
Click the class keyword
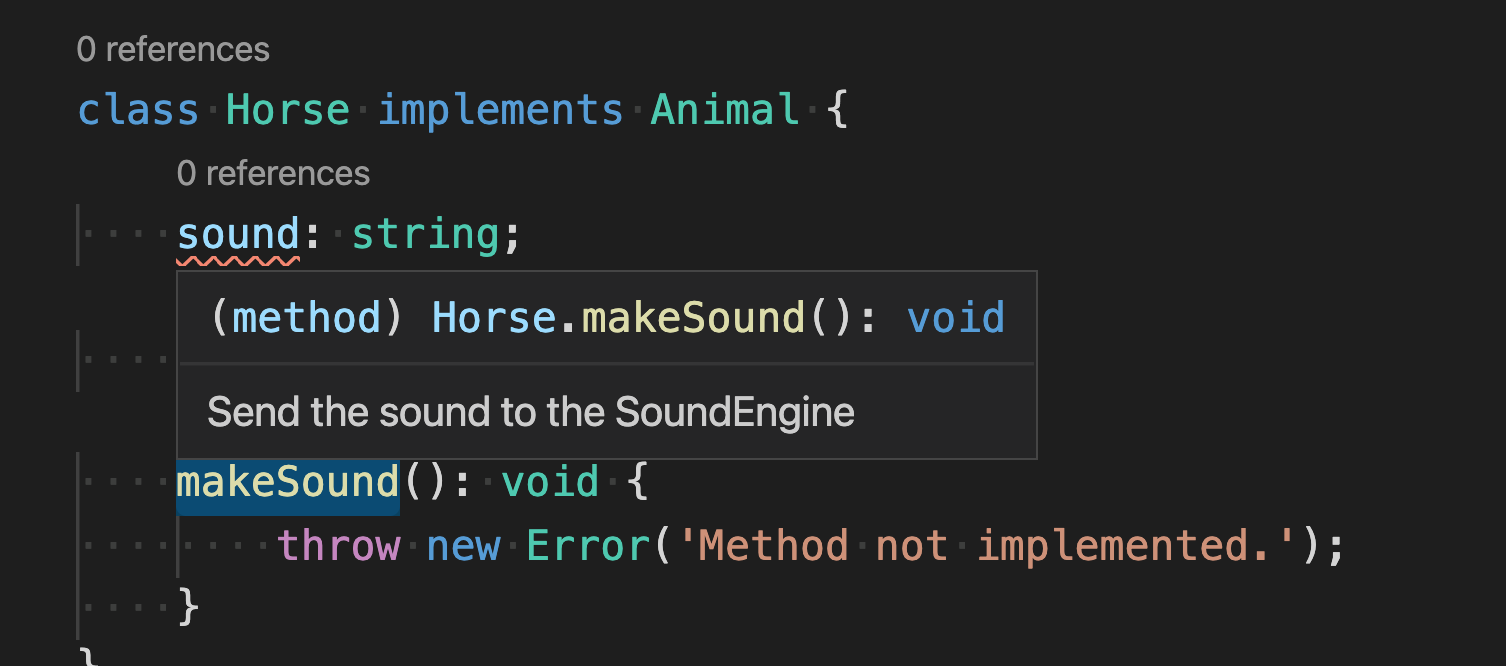[137, 110]
